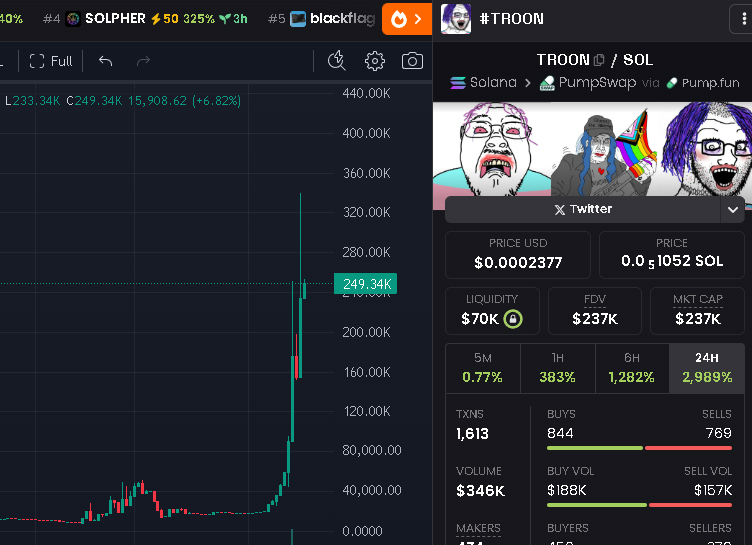The width and height of the screenshot is (752, 545).
Task: Click the 440.00K price axis label
Action: 366,93
